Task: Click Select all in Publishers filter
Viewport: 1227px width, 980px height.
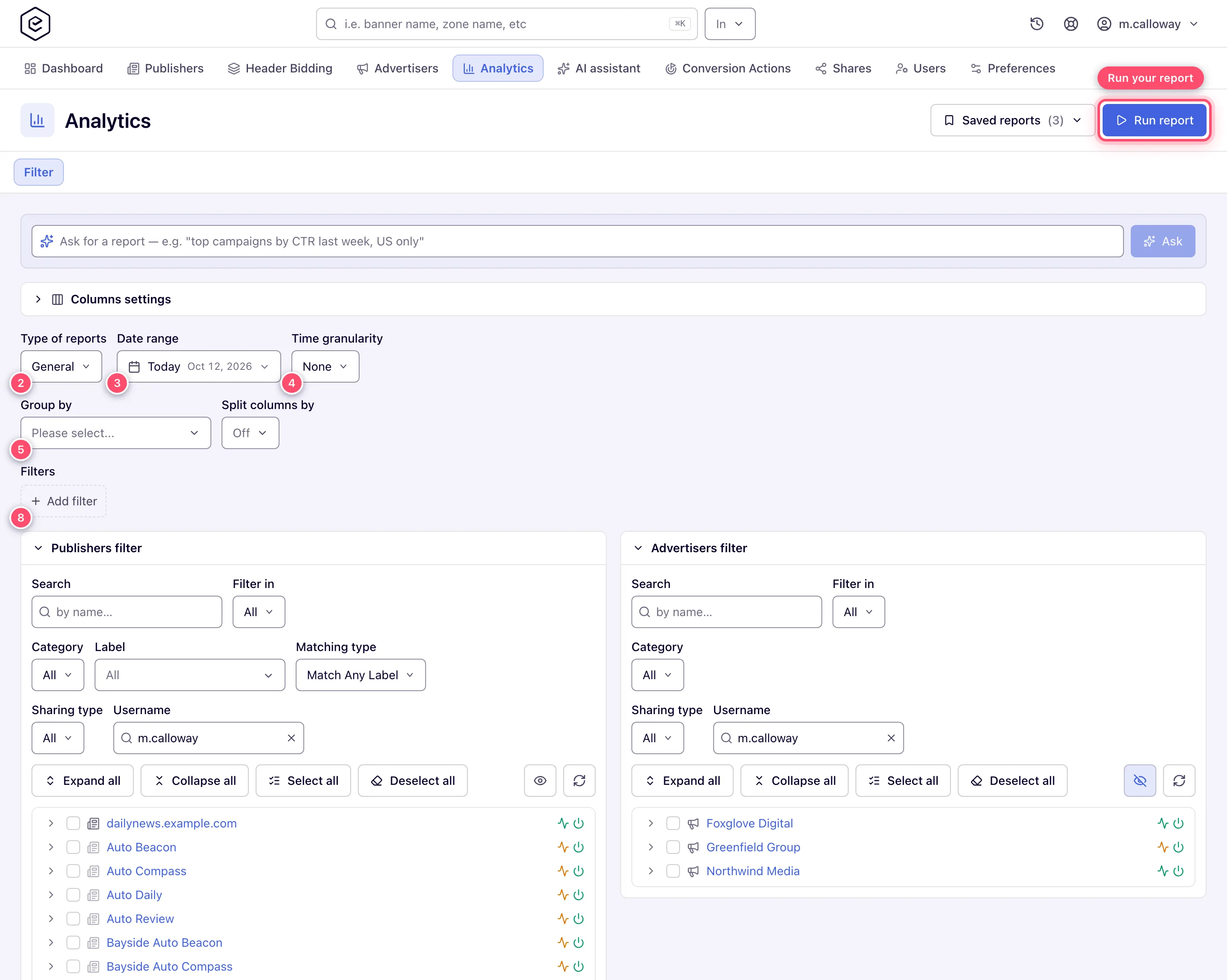Action: click(x=303, y=781)
